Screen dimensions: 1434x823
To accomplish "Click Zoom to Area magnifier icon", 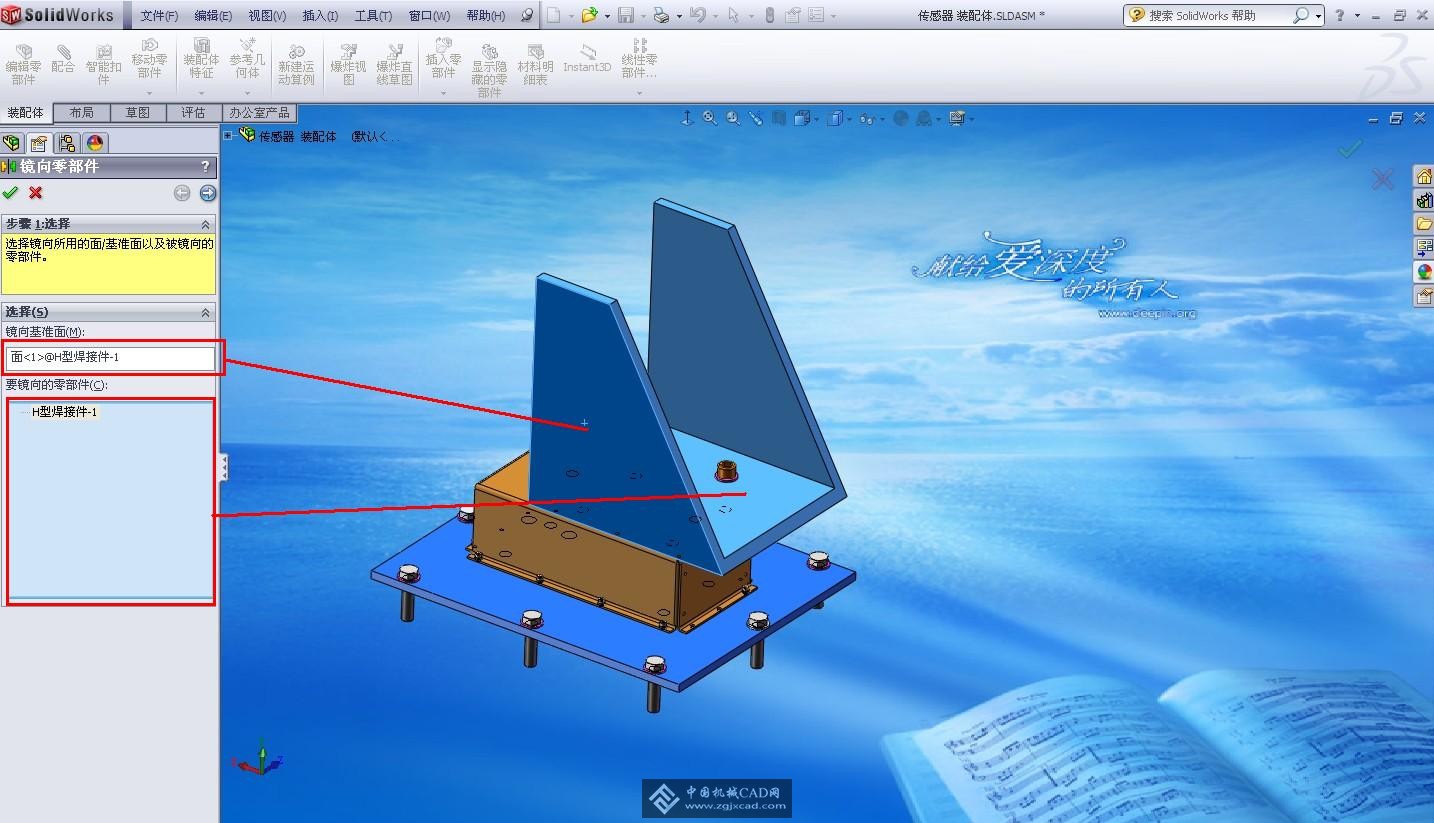I will 733,118.
